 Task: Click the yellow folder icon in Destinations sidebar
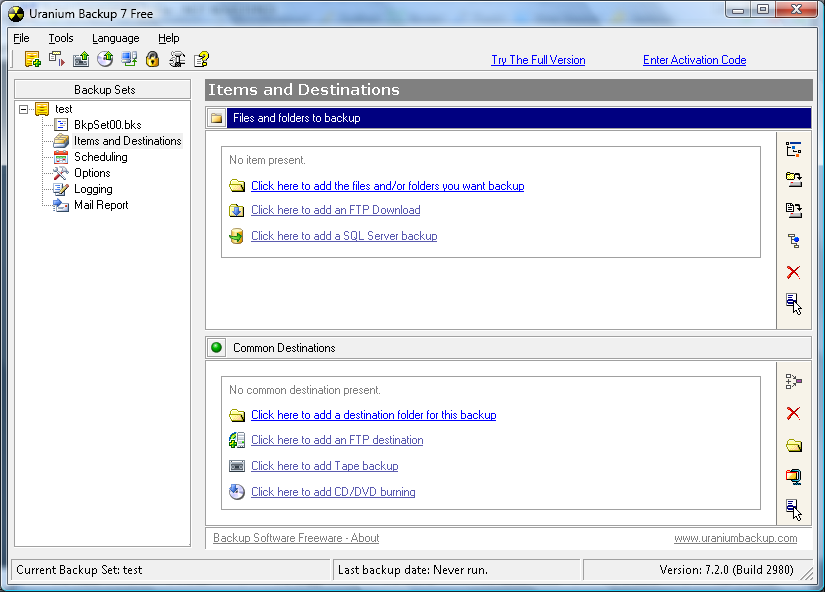click(x=794, y=446)
